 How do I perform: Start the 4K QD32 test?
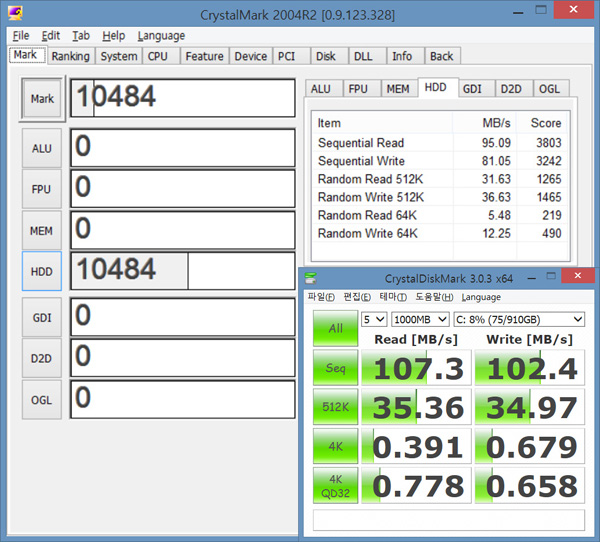pyautogui.click(x=335, y=485)
